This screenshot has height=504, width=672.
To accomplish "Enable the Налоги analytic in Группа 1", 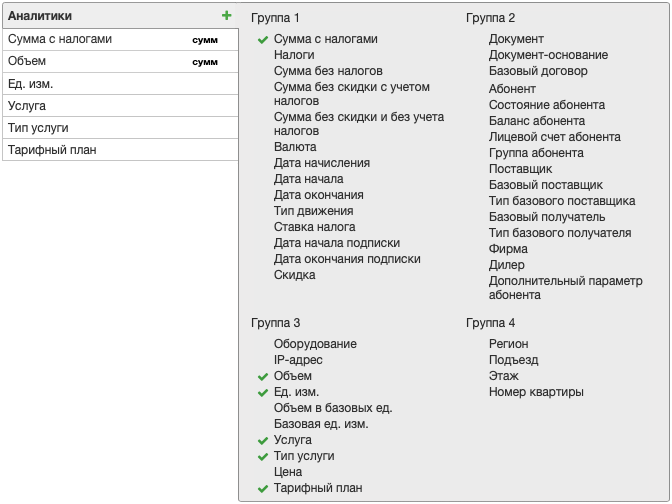I will 294,55.
